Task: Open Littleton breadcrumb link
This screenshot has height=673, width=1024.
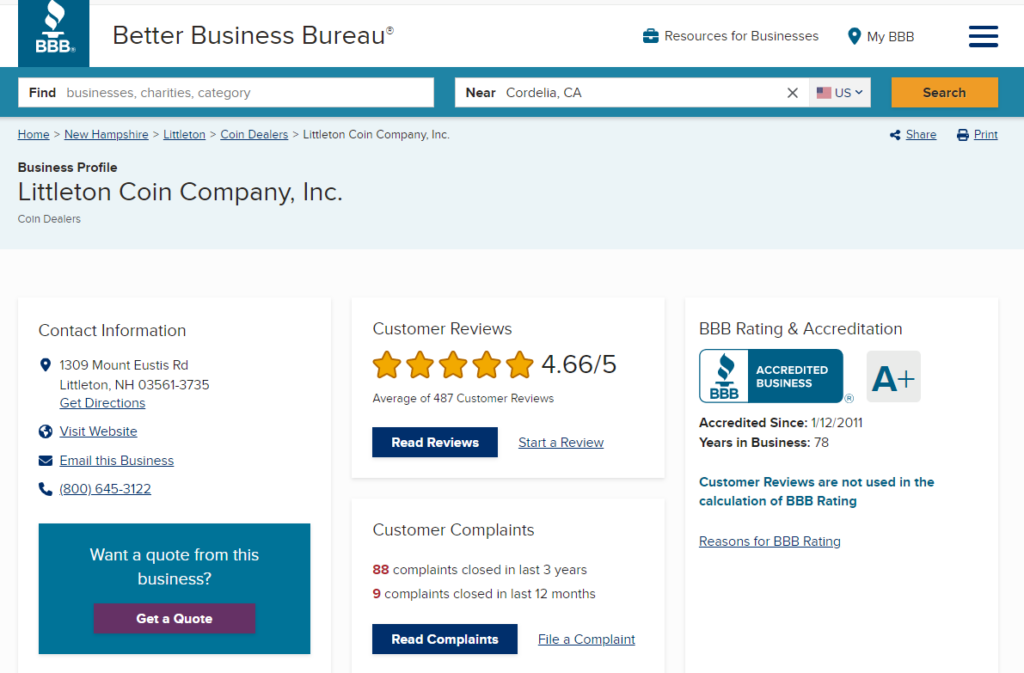Action: point(184,134)
